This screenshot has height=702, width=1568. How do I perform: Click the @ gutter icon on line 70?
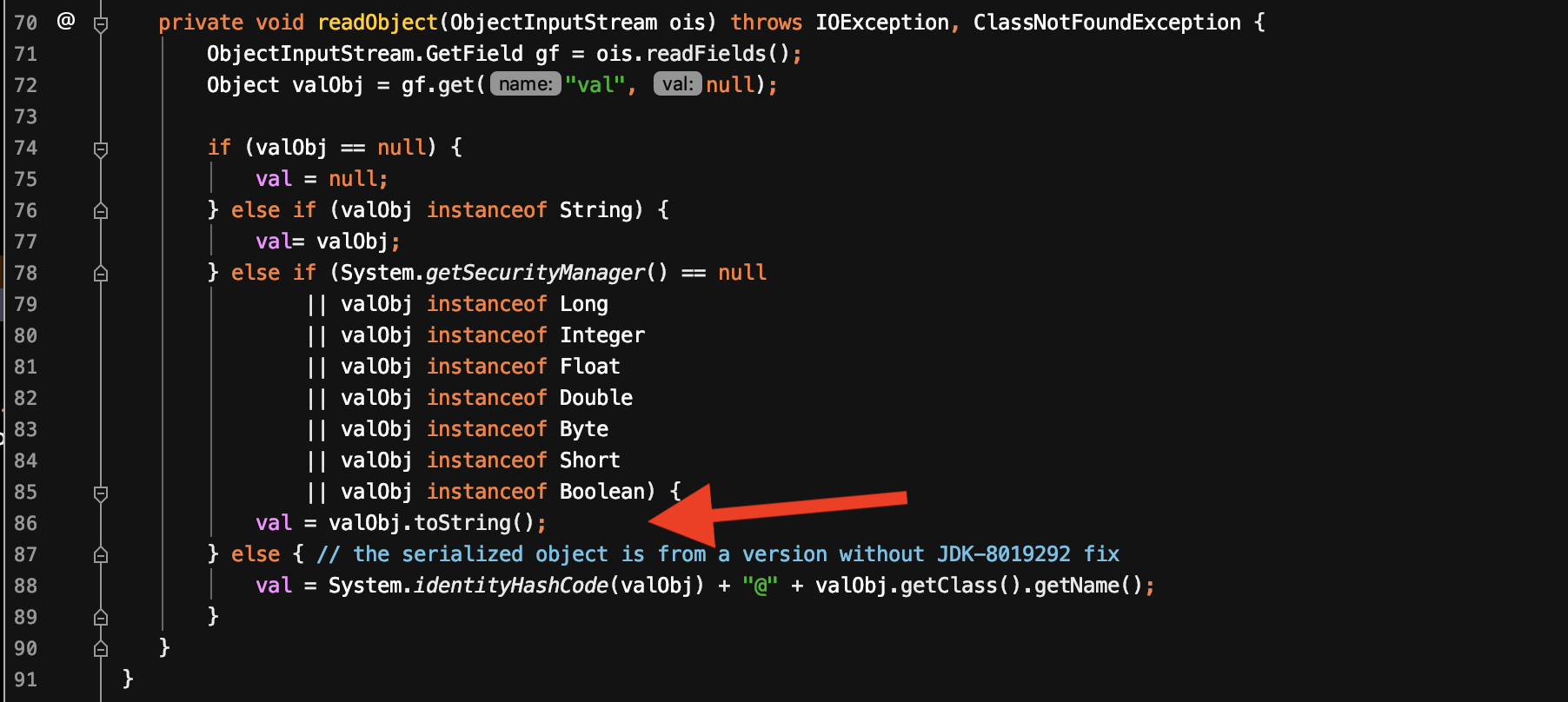coord(66,21)
